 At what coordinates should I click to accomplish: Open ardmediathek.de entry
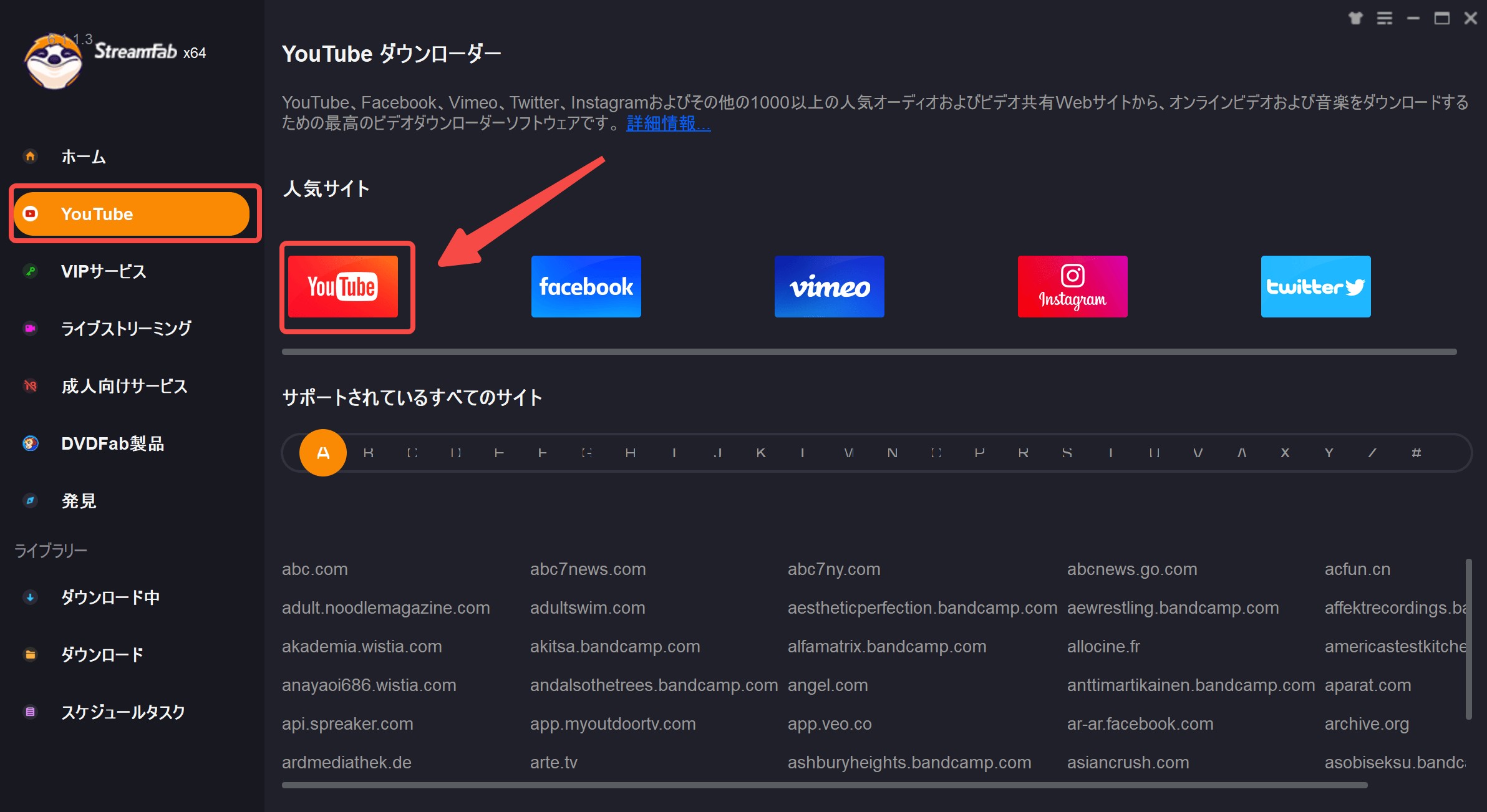(x=347, y=762)
